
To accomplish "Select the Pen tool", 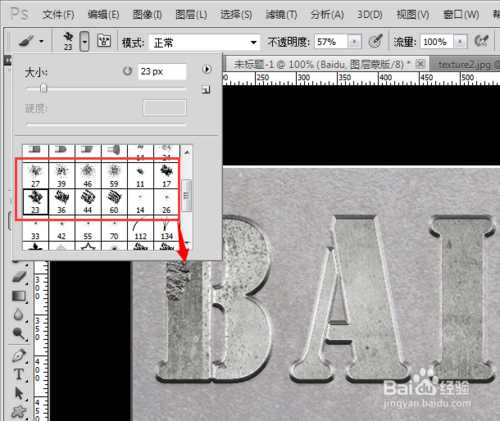I will point(19,356).
